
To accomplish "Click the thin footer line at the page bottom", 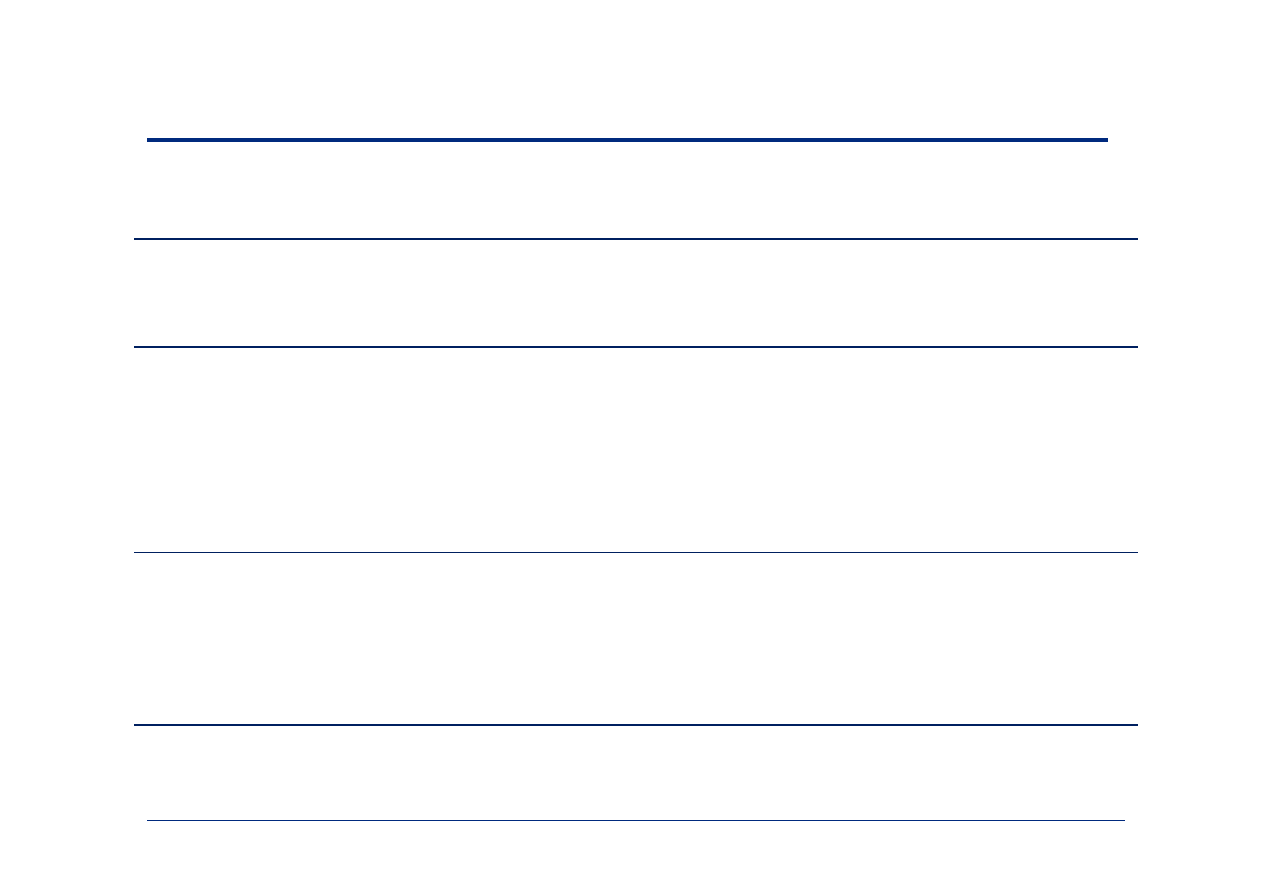I will 636,821.
